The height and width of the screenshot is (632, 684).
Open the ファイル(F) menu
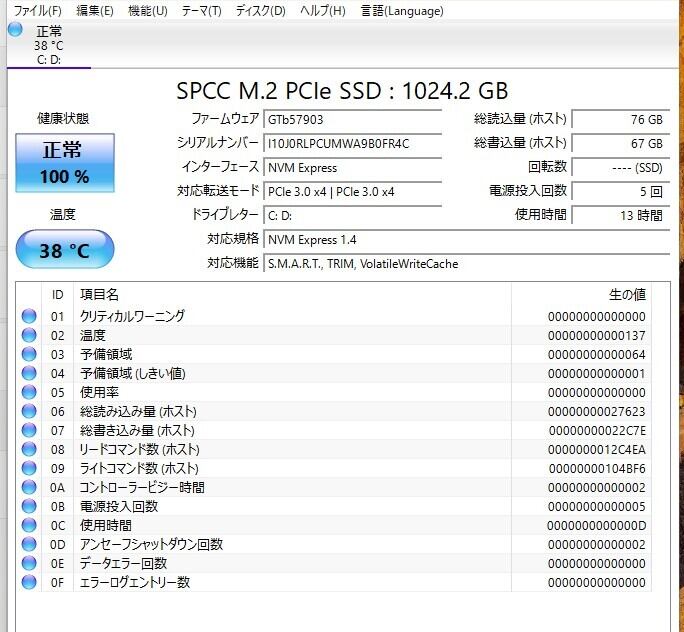pos(38,11)
